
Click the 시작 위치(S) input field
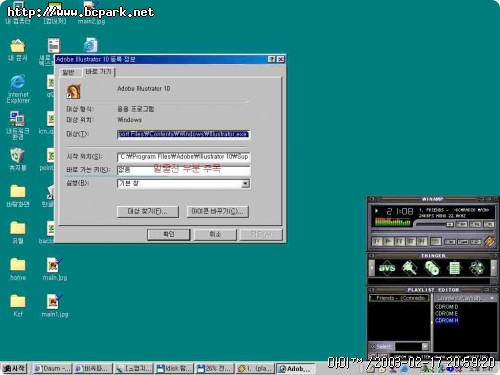point(183,157)
